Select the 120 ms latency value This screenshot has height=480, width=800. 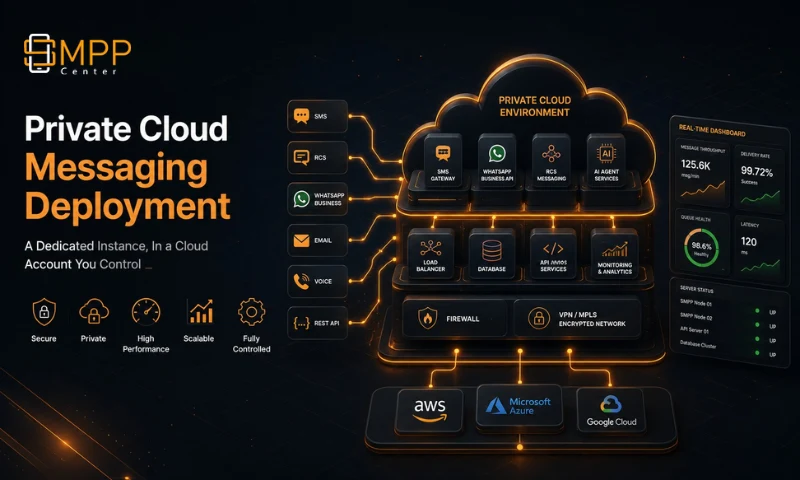748,241
